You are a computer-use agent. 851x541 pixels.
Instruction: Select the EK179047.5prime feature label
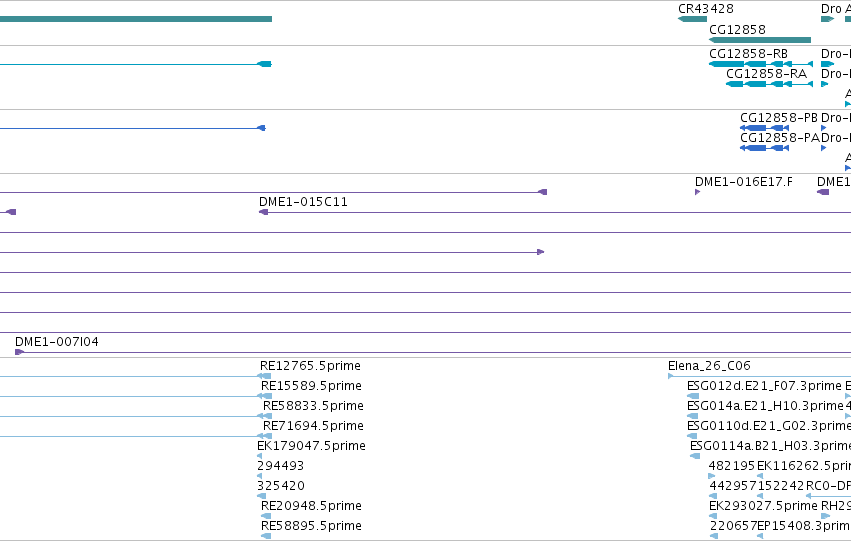point(311,446)
